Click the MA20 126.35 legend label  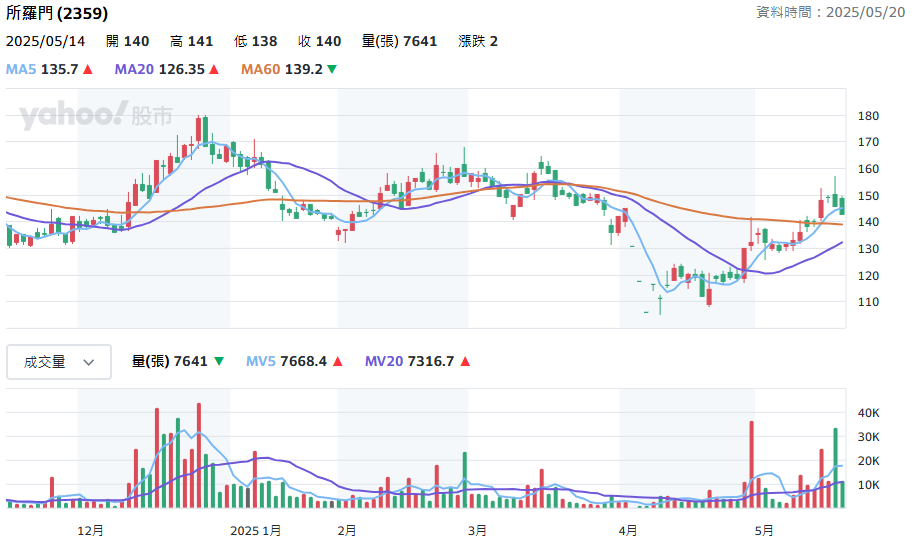click(x=160, y=69)
